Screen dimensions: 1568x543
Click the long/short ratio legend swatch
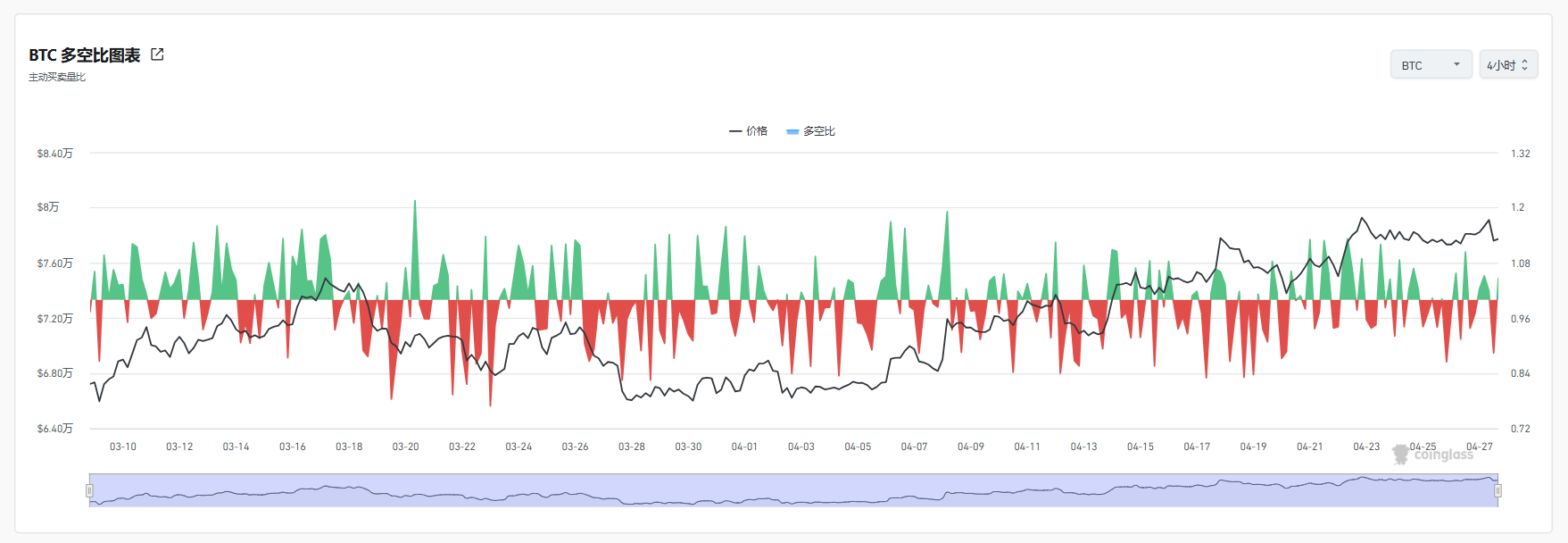792,131
